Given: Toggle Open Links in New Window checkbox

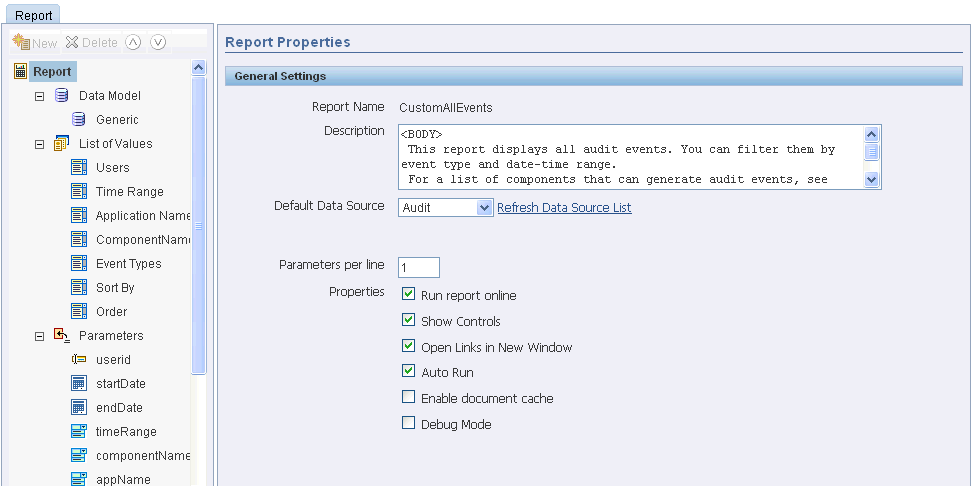Looking at the screenshot, I should pyautogui.click(x=408, y=346).
